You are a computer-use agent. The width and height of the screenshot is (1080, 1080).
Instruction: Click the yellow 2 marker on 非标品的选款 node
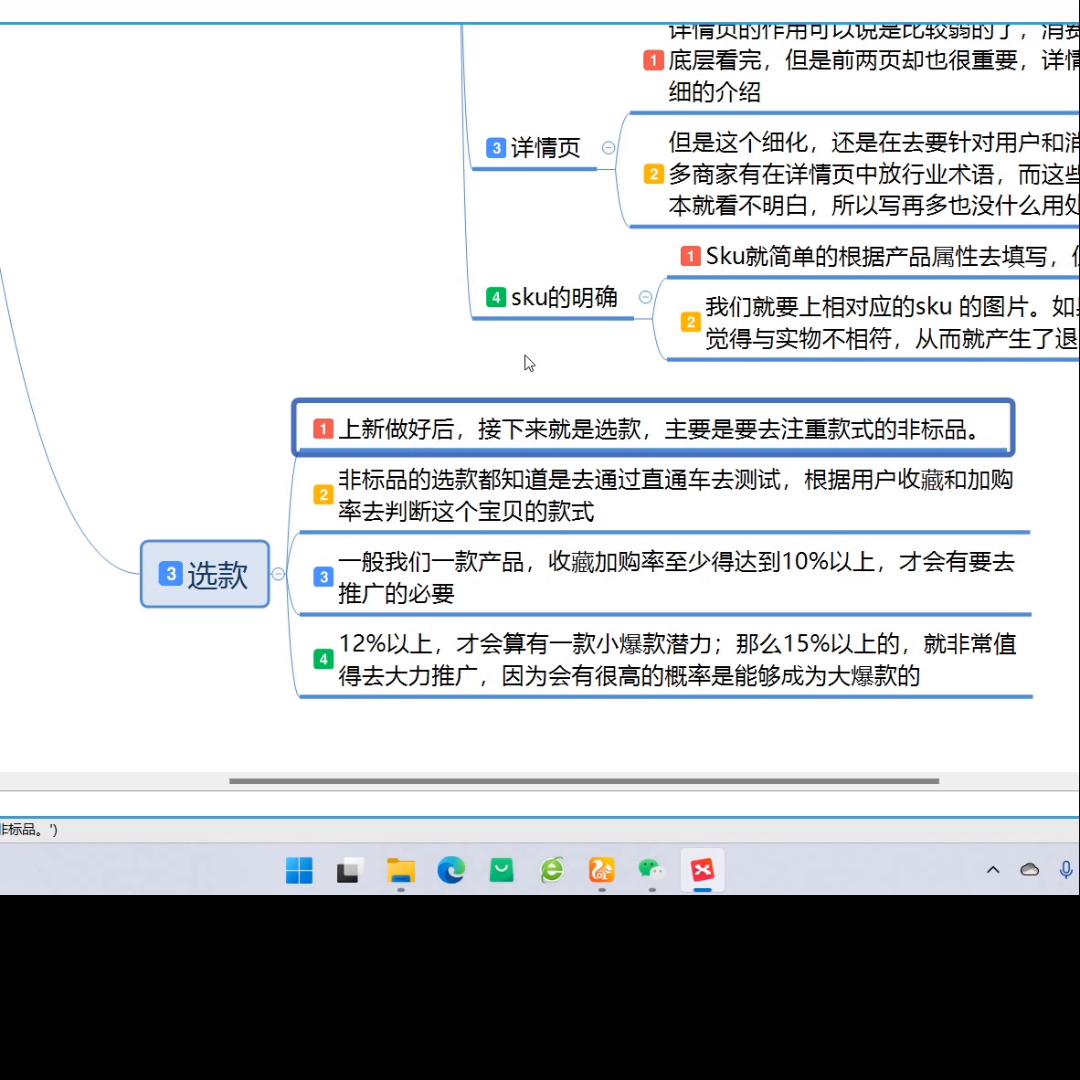coord(322,494)
